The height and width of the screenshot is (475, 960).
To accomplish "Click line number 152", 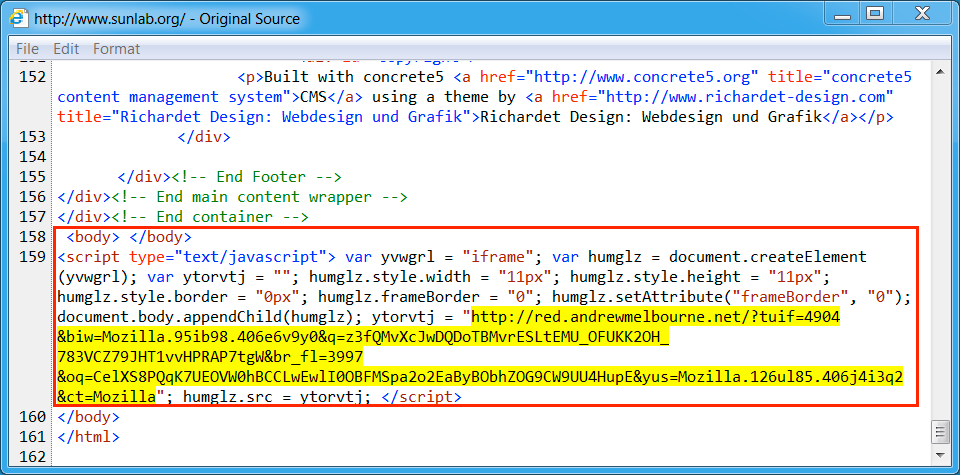I will pyautogui.click(x=33, y=77).
